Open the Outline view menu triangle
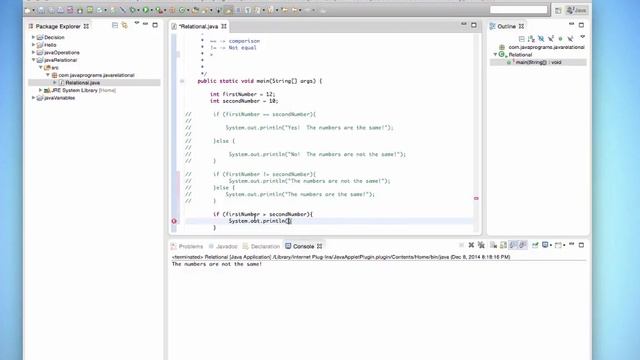This screenshot has width=640, height=360. point(582,37)
